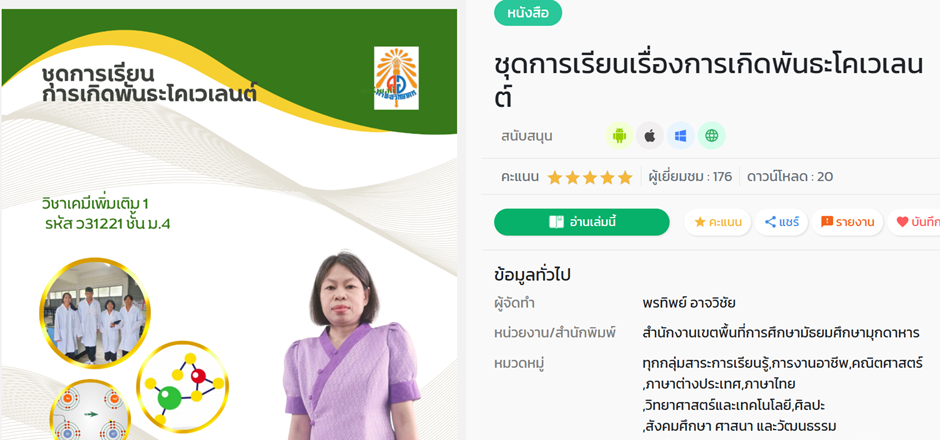Click the lab group photo circle

click(x=95, y=313)
